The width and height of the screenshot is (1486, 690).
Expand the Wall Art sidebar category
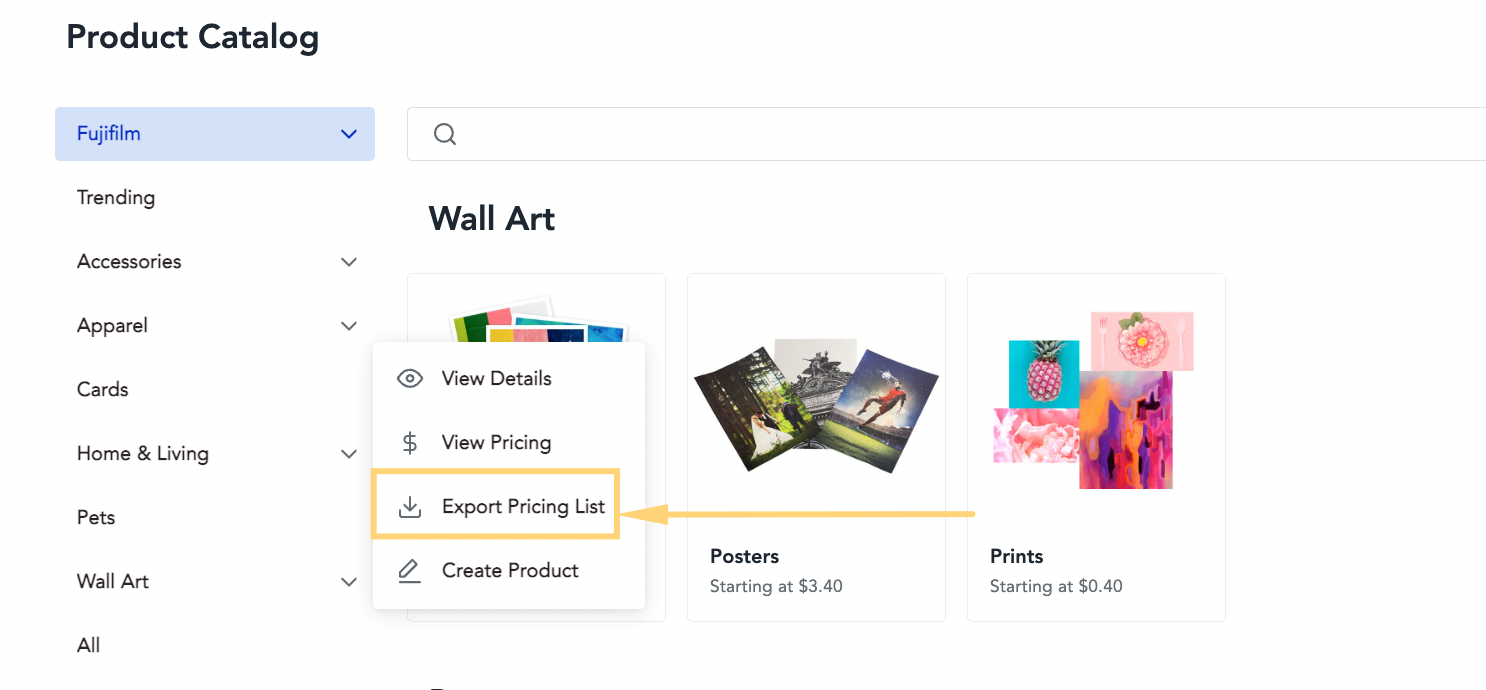point(349,582)
